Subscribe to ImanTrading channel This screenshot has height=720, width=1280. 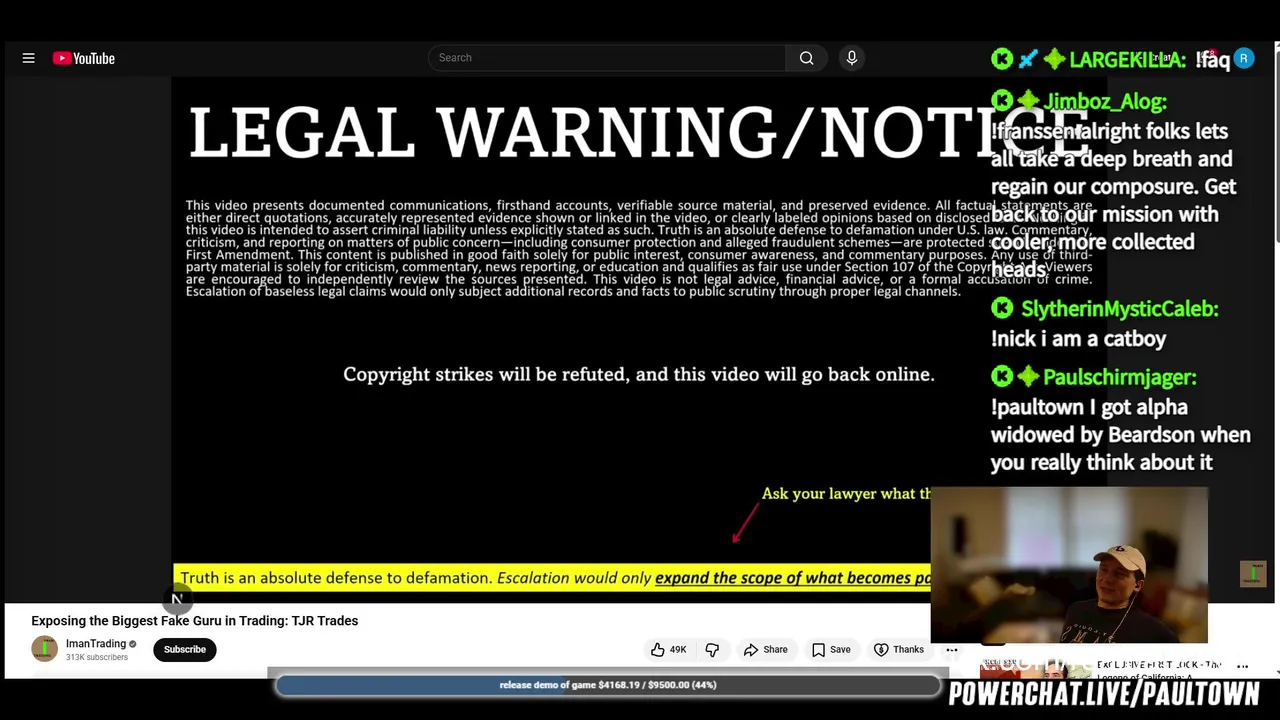point(185,650)
